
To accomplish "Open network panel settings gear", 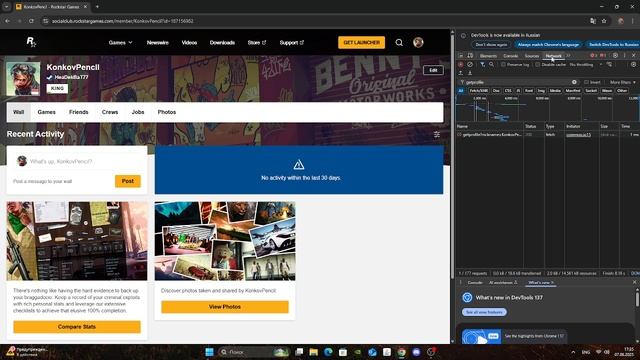I will point(633,64).
